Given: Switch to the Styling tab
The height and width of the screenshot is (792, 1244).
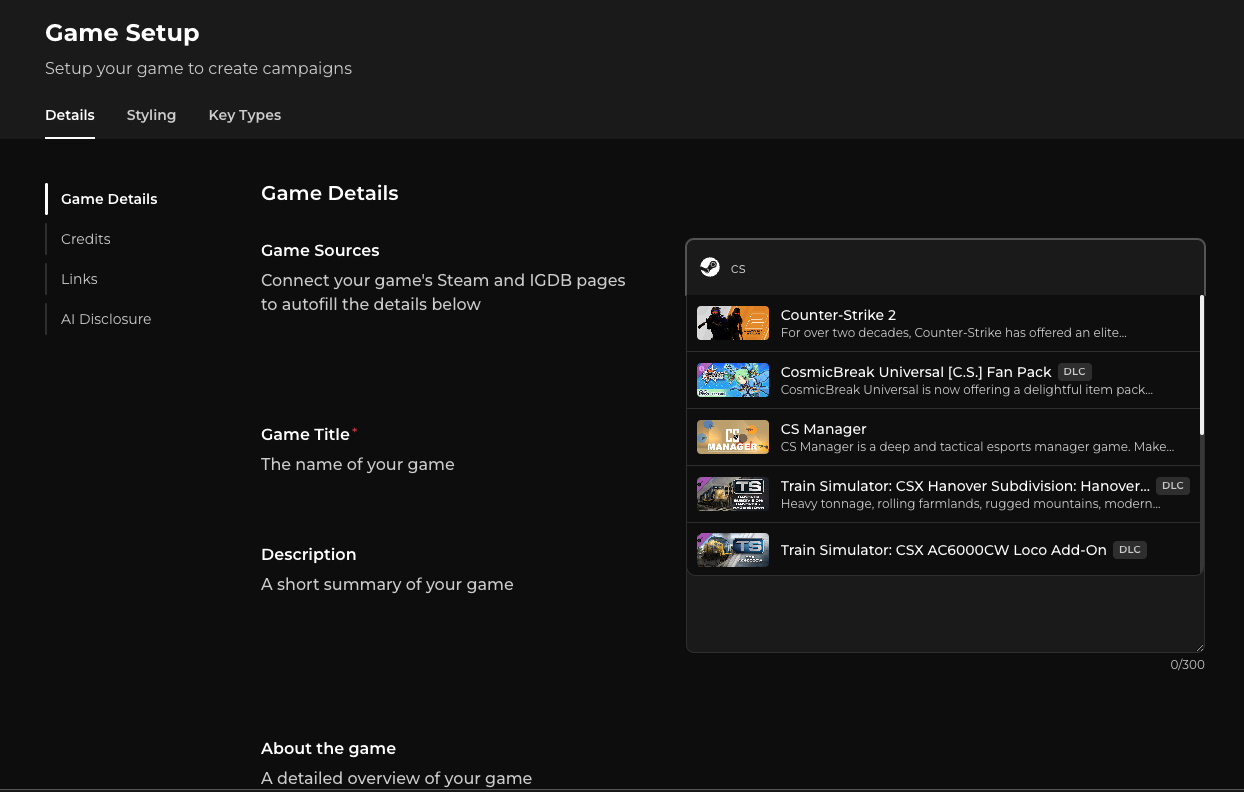Looking at the screenshot, I should click(x=151, y=115).
